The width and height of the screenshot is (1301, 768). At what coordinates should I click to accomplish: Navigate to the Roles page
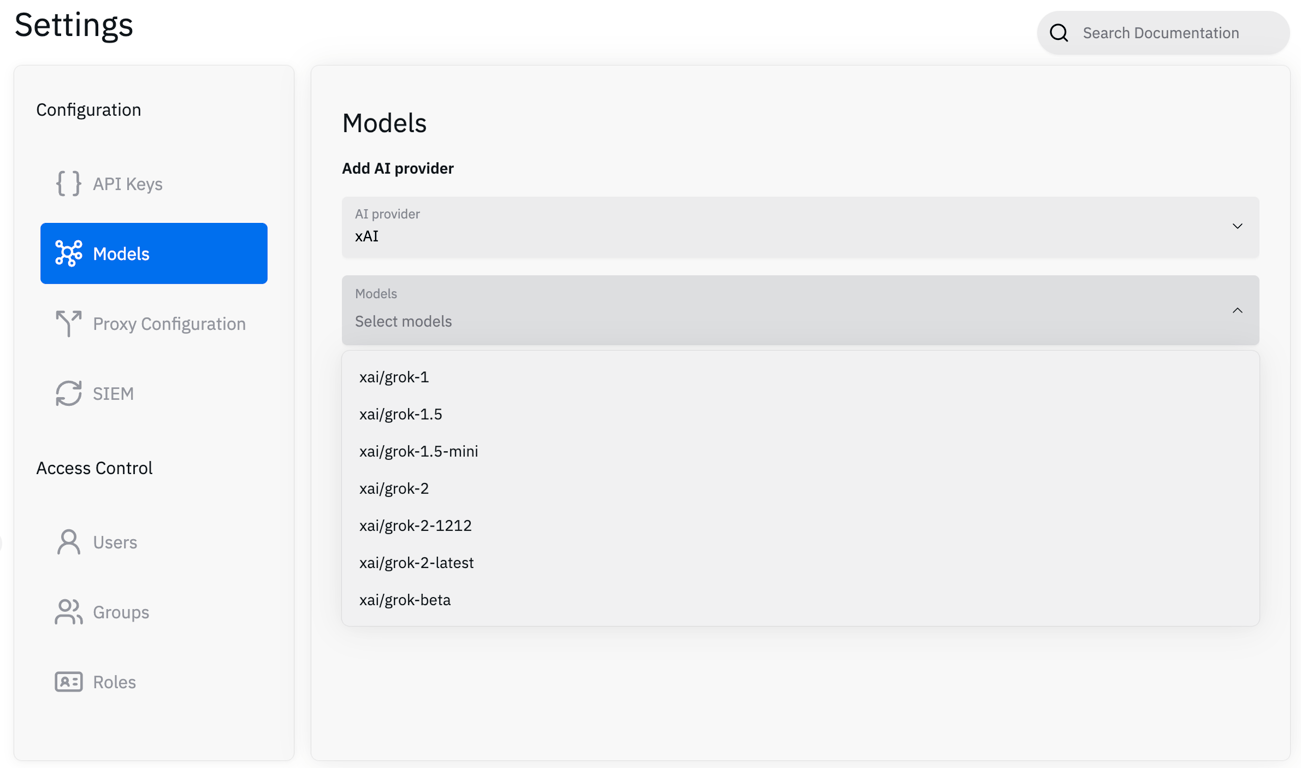pos(114,682)
